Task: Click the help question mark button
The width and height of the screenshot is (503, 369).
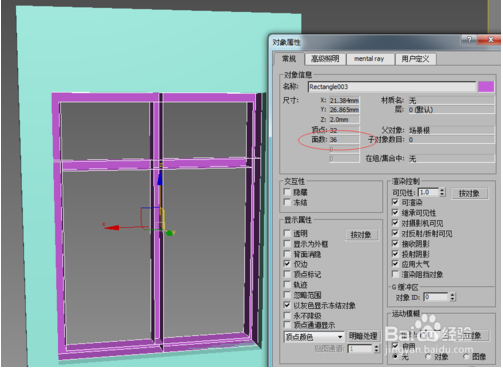Action: (x=469, y=40)
